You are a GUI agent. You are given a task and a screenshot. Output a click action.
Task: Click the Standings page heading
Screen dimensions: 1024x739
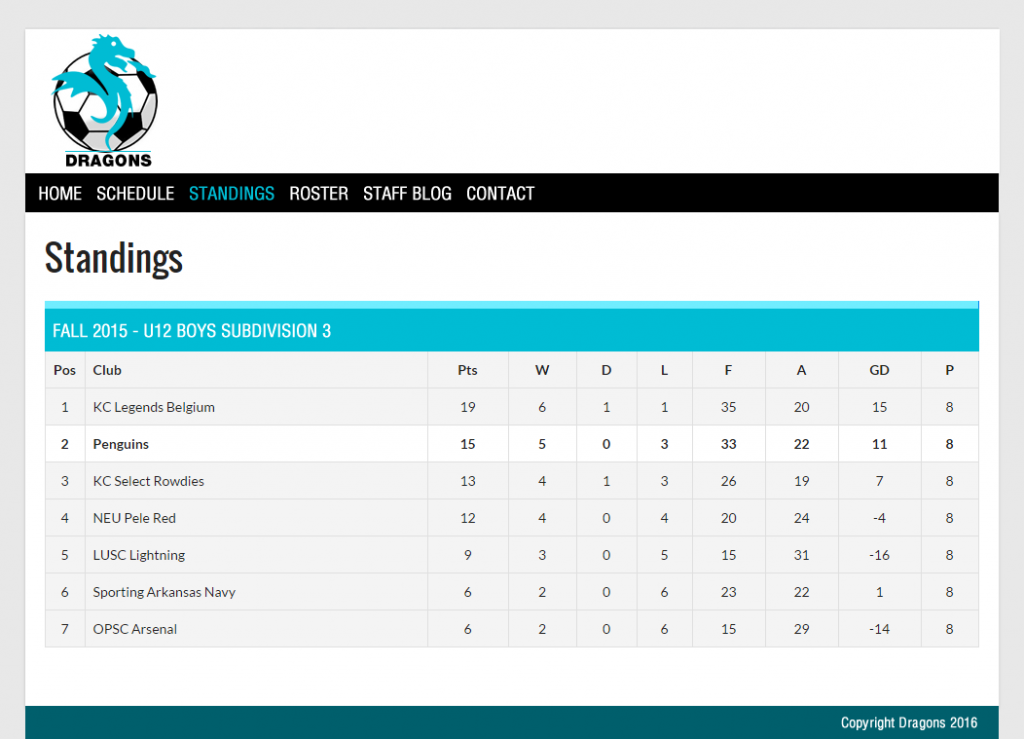point(114,259)
